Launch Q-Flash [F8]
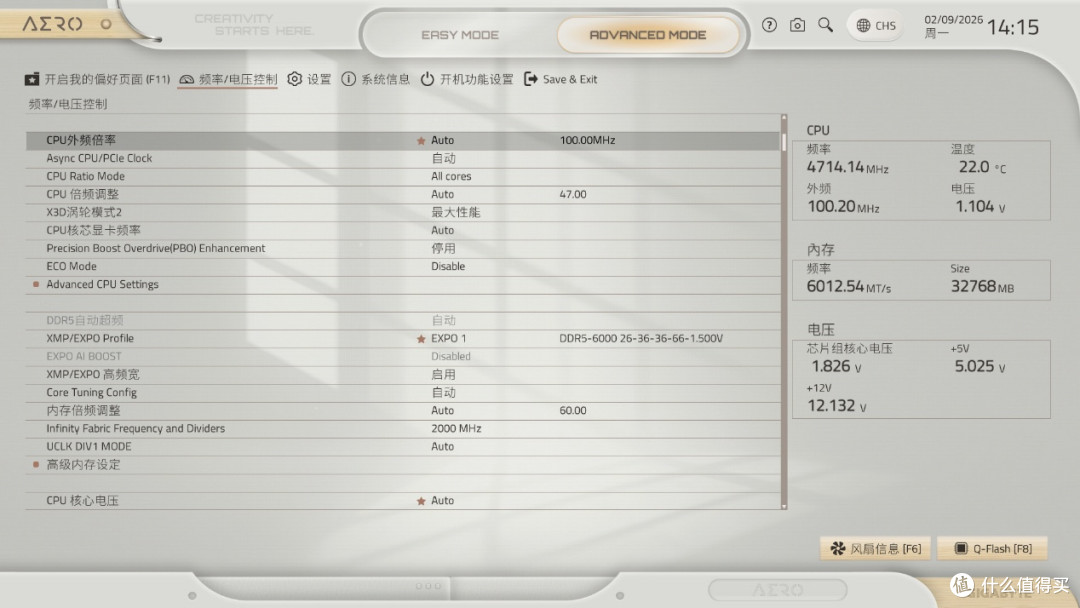The width and height of the screenshot is (1080, 608). pyautogui.click(x=993, y=549)
